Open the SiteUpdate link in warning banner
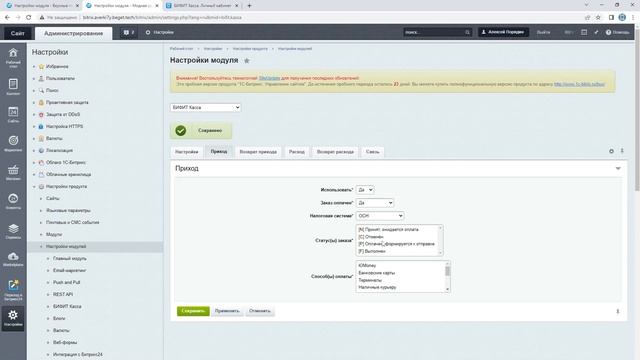This screenshot has width=640, height=360. 269,78
